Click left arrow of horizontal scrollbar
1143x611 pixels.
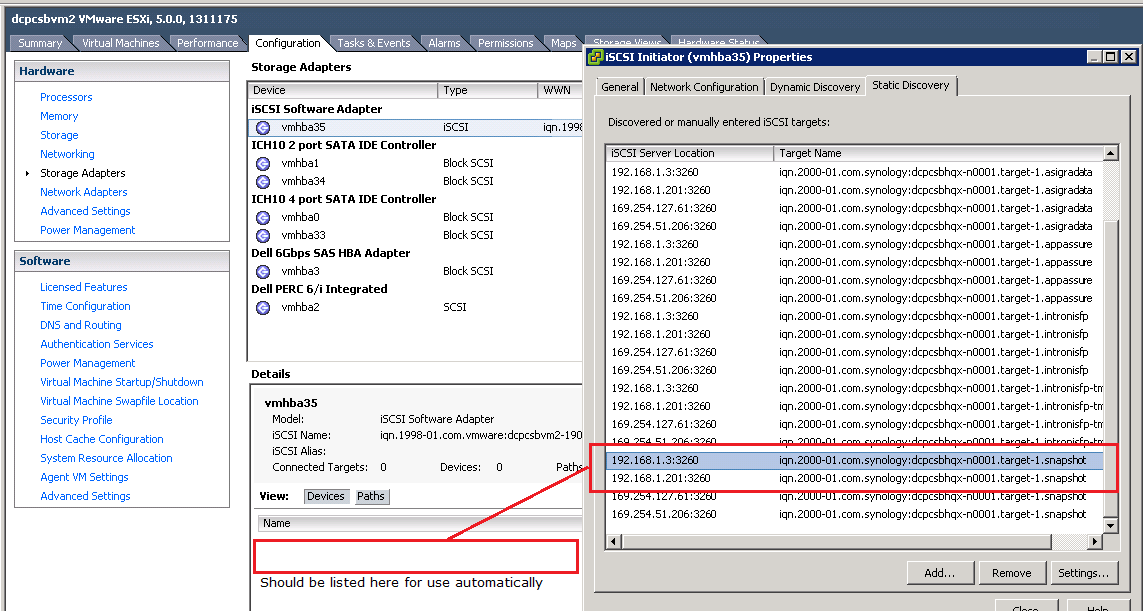click(613, 542)
